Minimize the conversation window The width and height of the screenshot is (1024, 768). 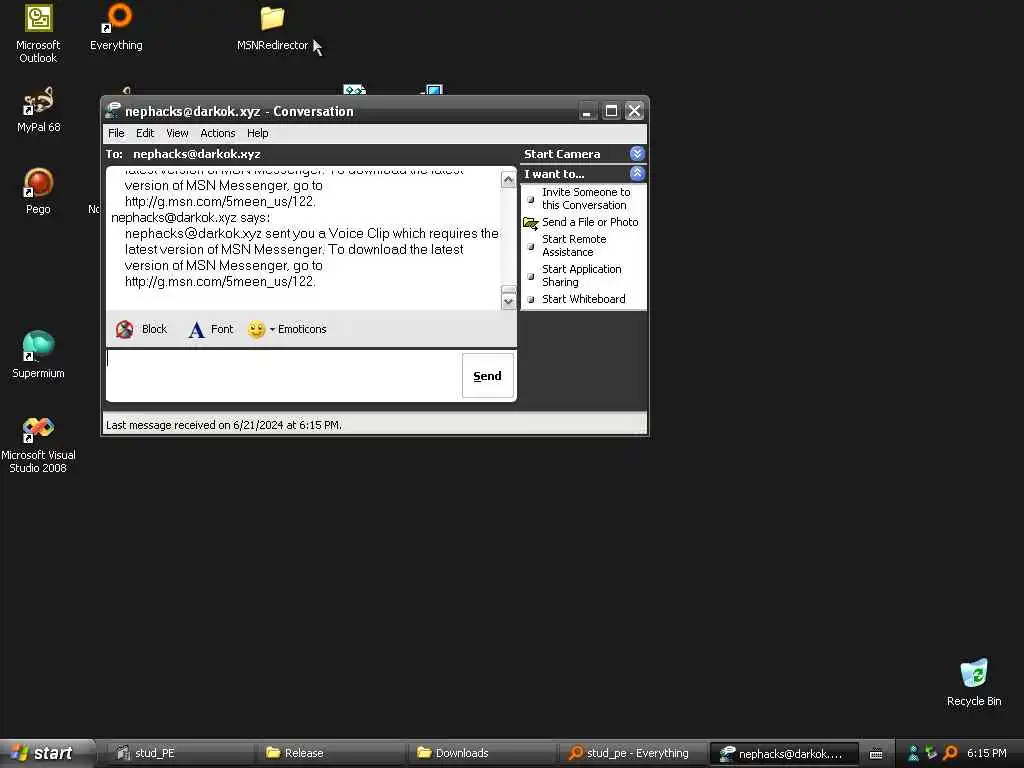point(588,111)
